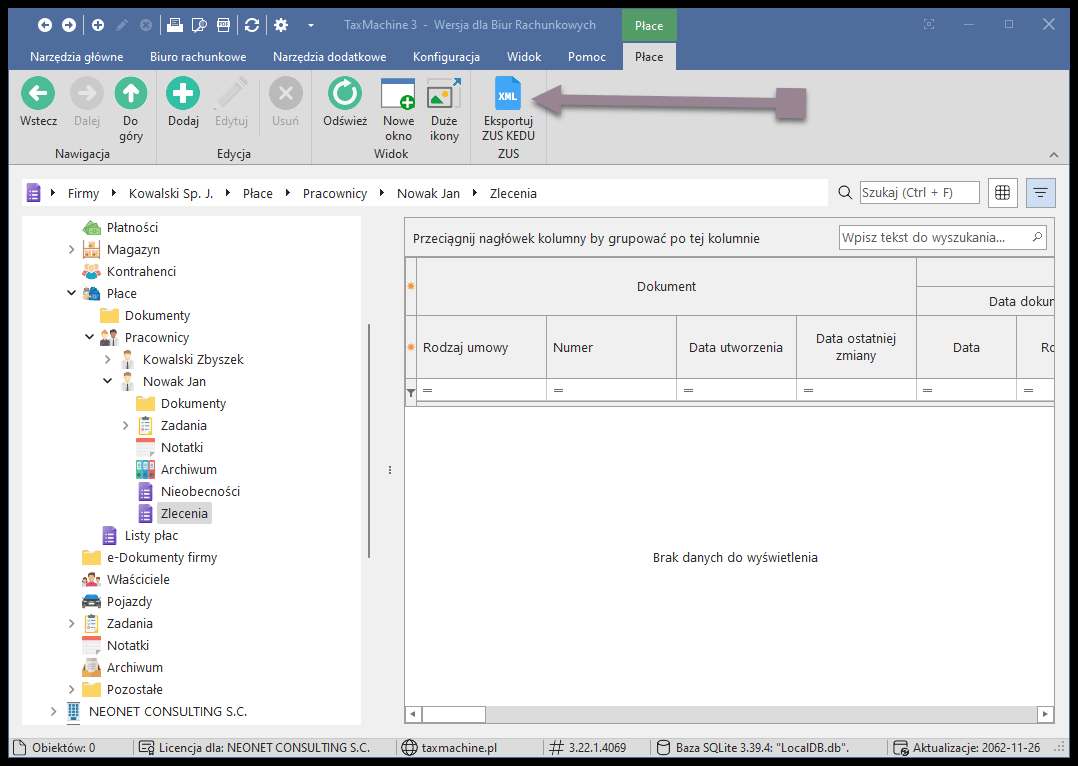This screenshot has width=1078, height=766.
Task: Toggle the grid view button near search
Action: pyautogui.click(x=1003, y=193)
